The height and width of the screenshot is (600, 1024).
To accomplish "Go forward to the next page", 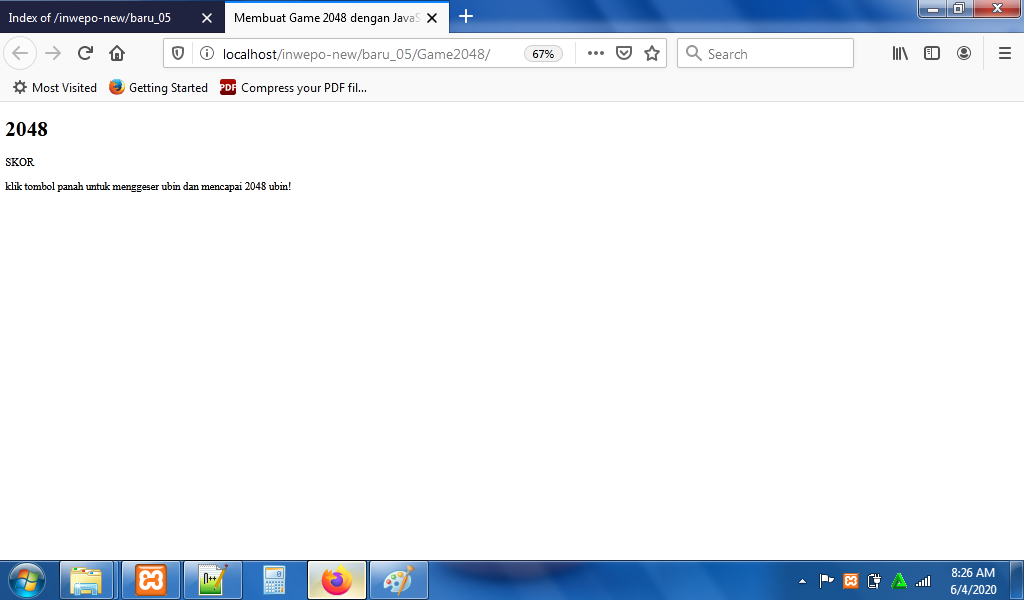I will tap(53, 54).
